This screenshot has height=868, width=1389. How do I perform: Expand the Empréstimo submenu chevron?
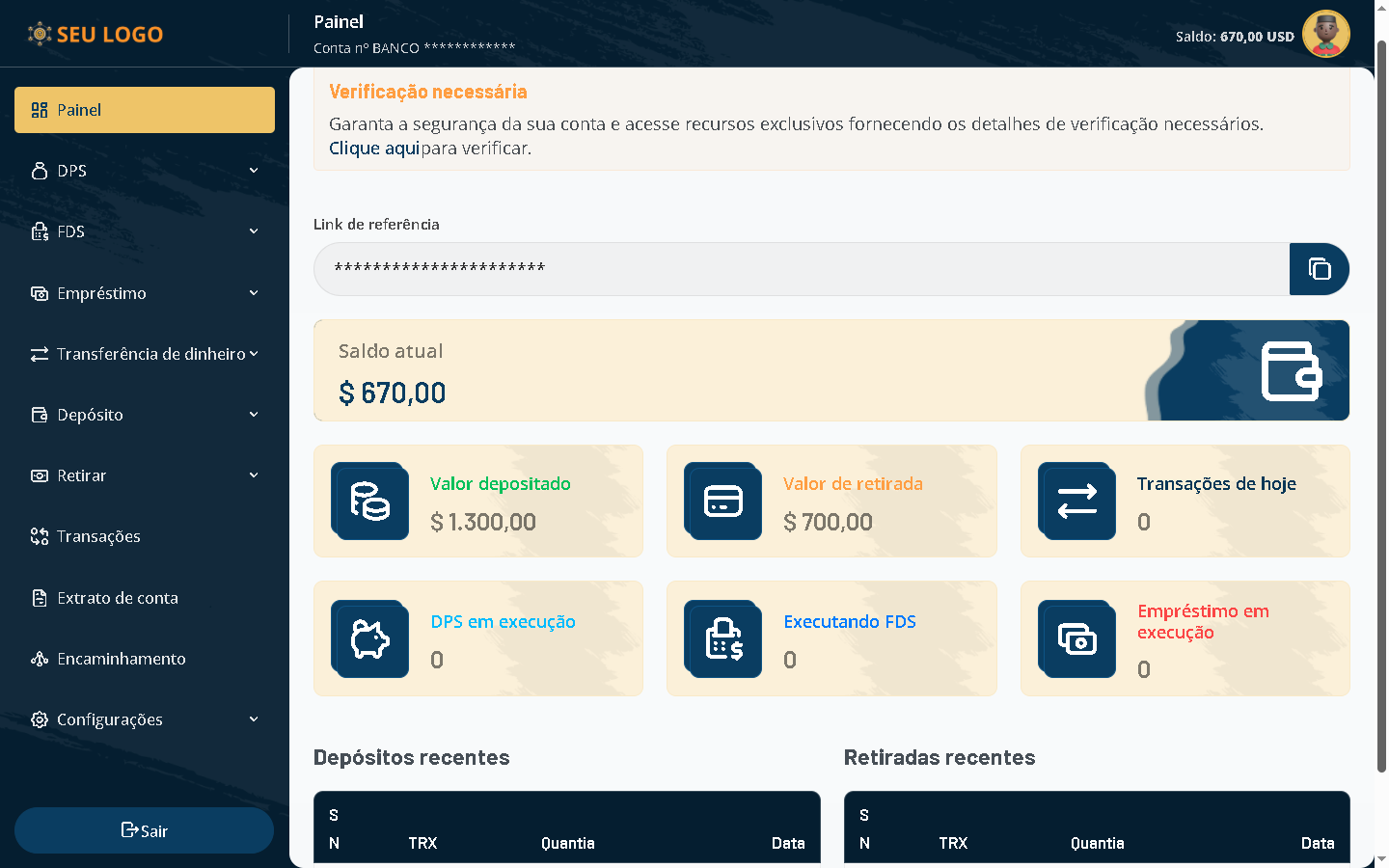(x=254, y=293)
